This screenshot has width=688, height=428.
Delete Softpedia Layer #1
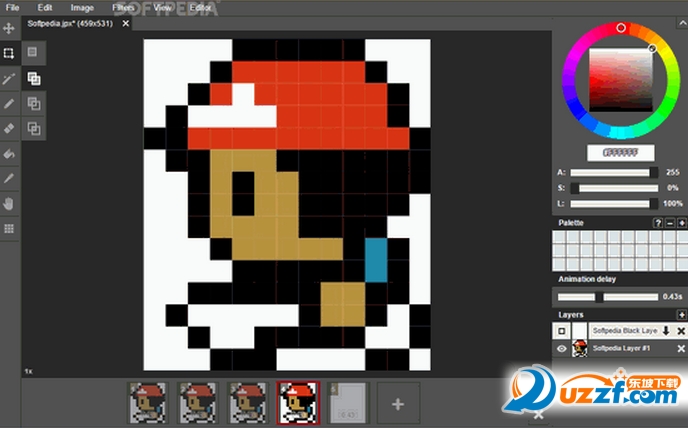[681, 349]
